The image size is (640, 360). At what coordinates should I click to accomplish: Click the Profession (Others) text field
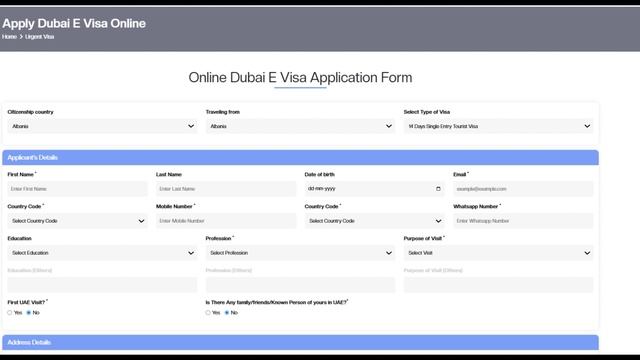pyautogui.click(x=300, y=285)
